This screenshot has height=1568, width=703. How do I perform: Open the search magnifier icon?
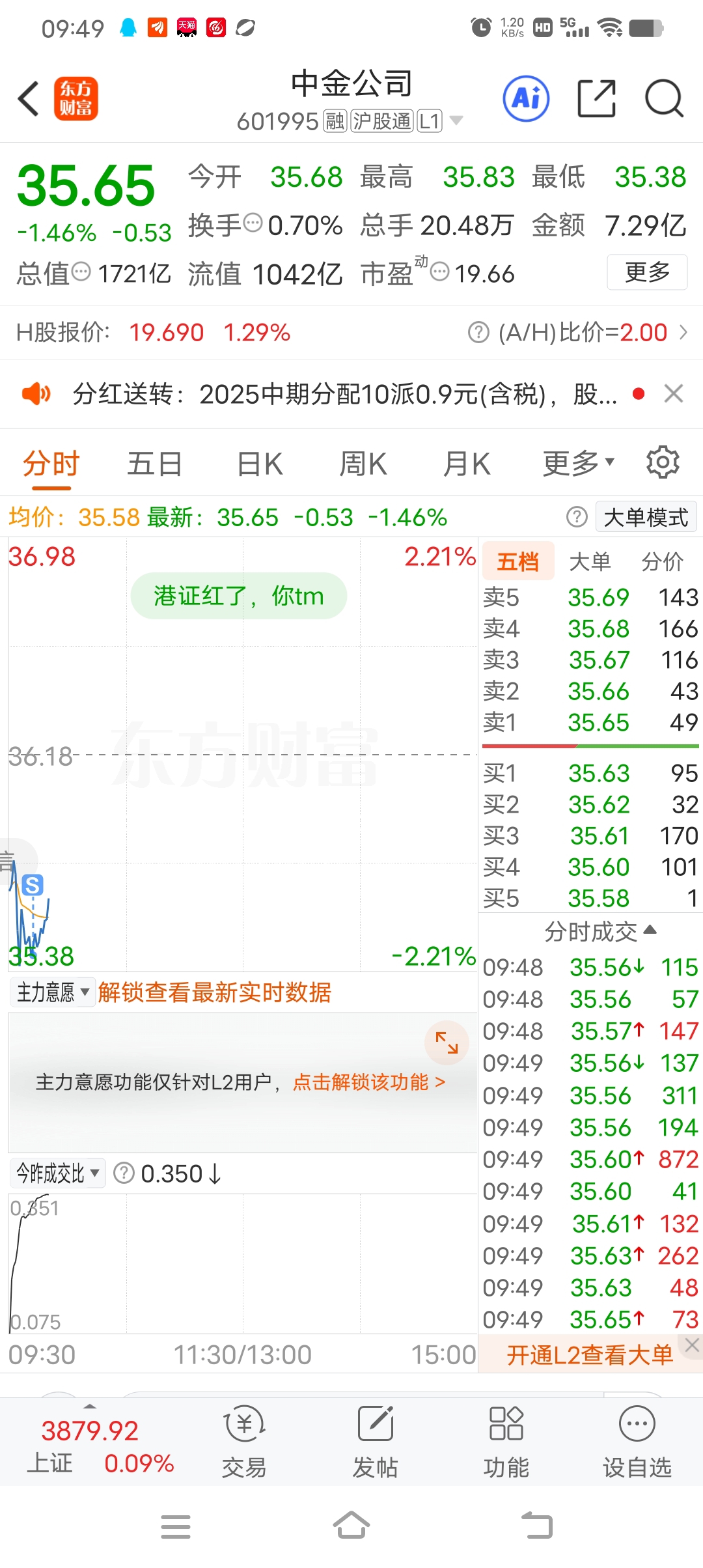pyautogui.click(x=664, y=99)
